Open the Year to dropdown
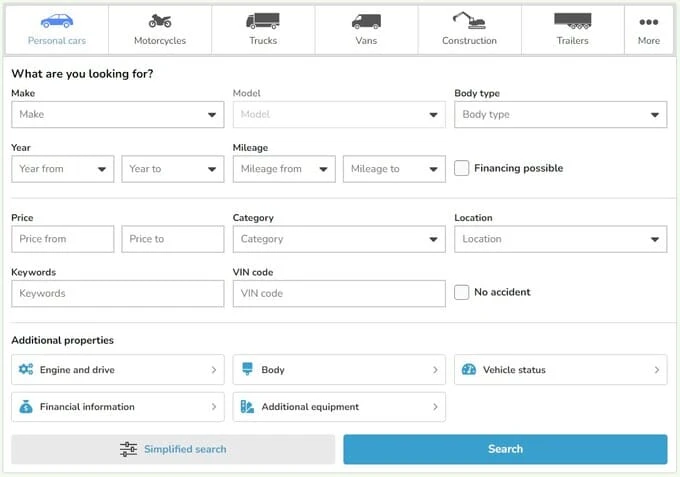The width and height of the screenshot is (680, 477). click(x=173, y=169)
